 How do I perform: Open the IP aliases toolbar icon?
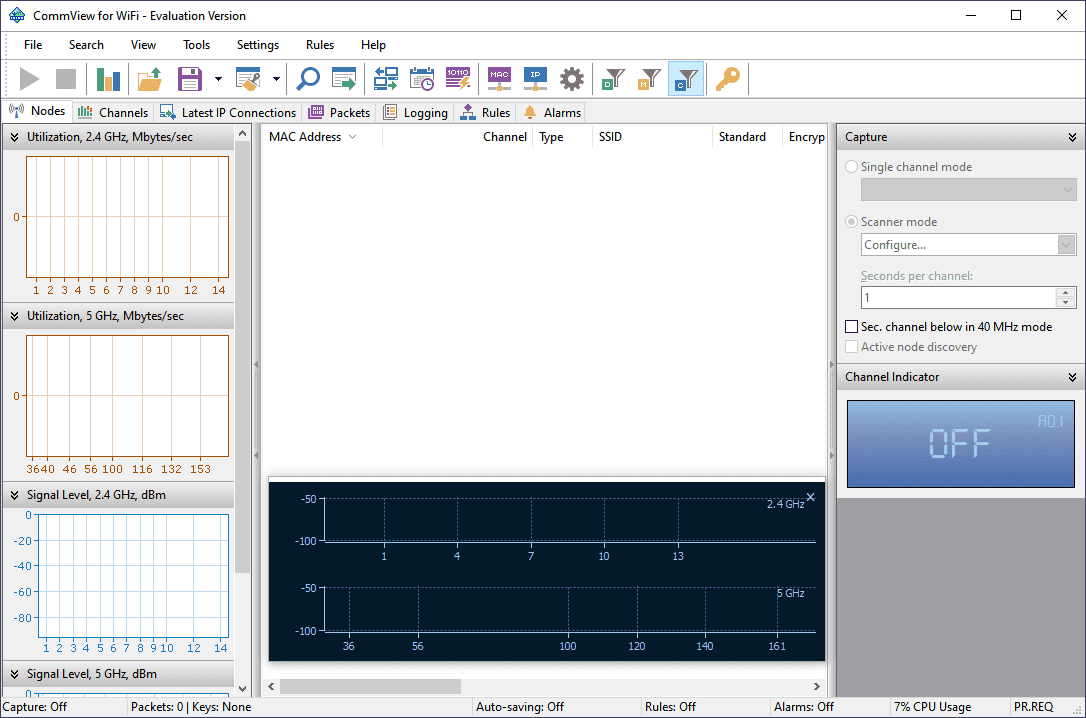(535, 79)
